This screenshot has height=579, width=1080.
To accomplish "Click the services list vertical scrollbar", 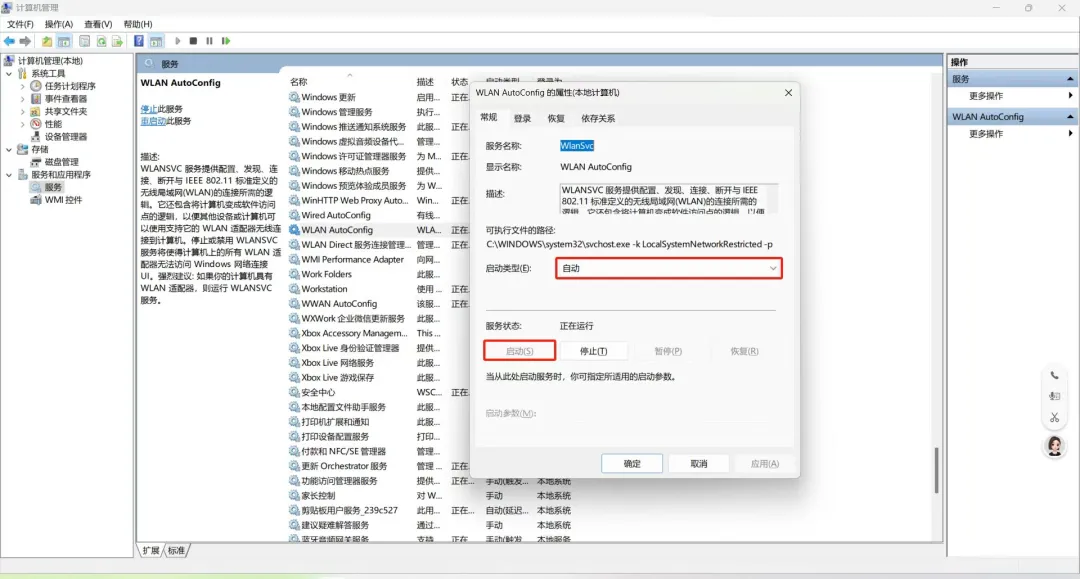I will tap(937, 470).
